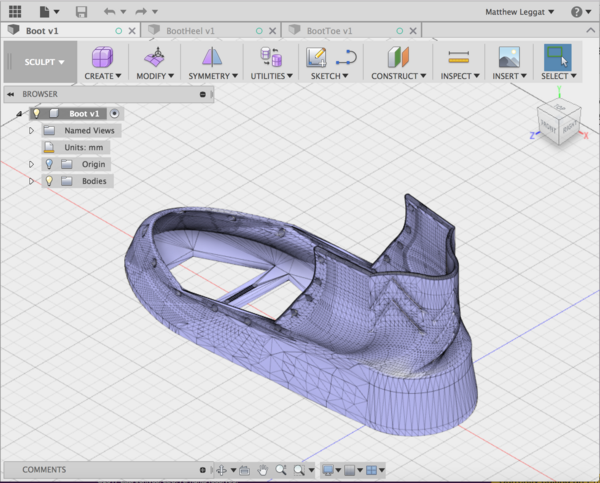Click the Undo arrow button

[x=109, y=12]
